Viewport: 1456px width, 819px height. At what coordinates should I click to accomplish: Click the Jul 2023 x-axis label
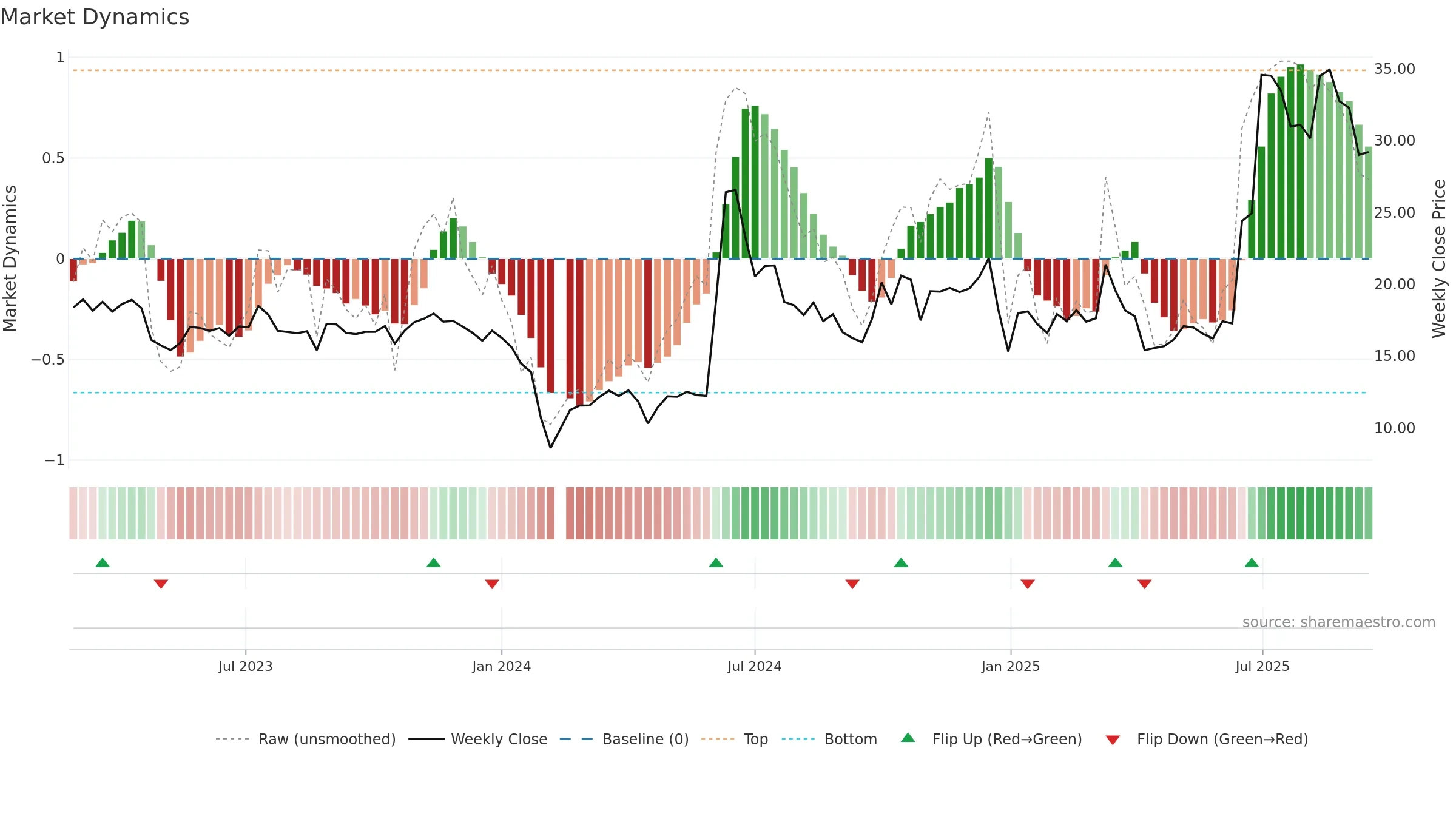click(x=246, y=666)
